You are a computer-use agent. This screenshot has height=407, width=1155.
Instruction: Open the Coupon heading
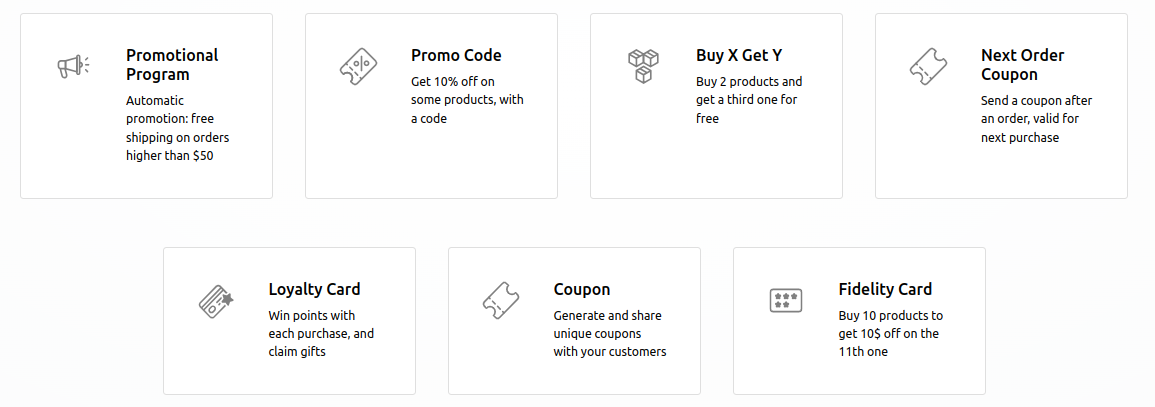[x=582, y=289]
